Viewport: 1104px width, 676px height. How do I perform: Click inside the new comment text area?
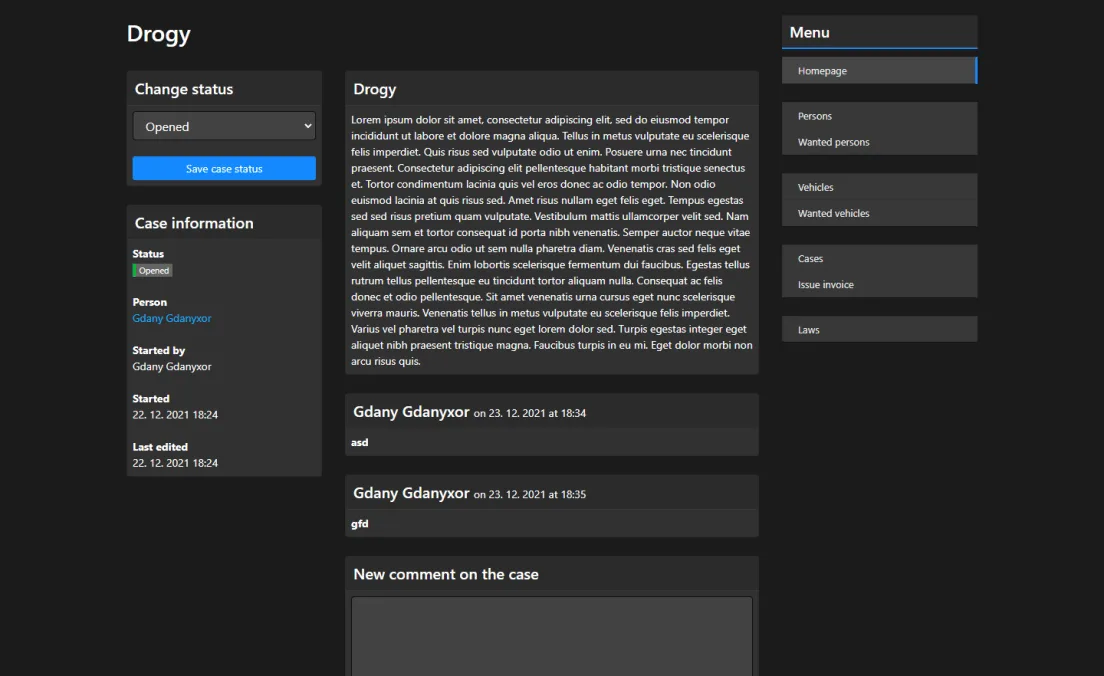click(x=551, y=635)
